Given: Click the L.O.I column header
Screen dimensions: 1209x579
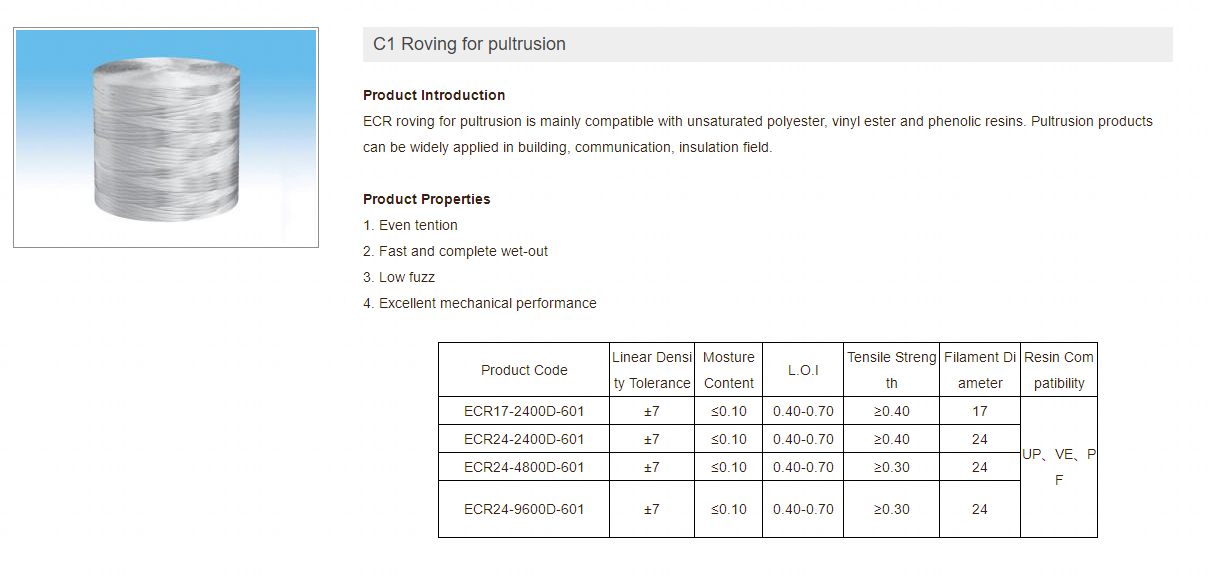Looking at the screenshot, I should click(x=803, y=370).
